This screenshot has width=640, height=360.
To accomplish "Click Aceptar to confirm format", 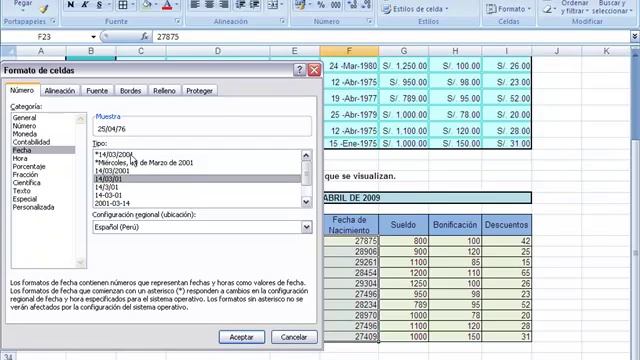I will [x=242, y=337].
